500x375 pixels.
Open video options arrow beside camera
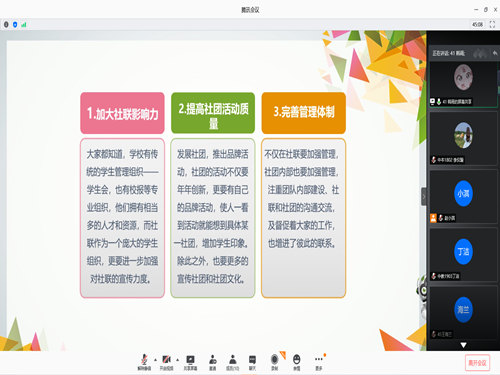pyautogui.click(x=177, y=360)
